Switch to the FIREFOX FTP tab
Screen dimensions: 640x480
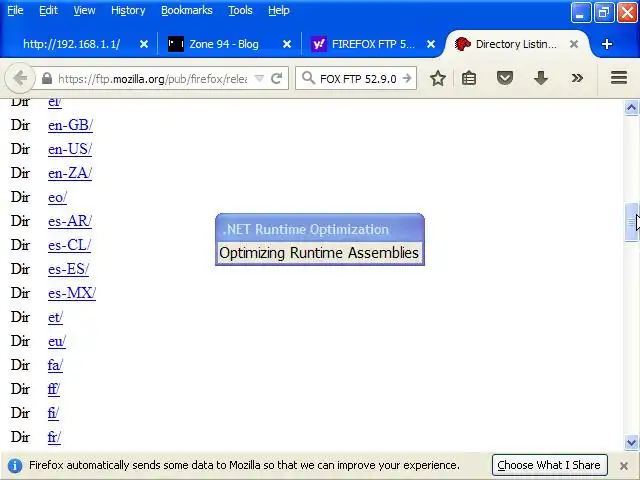coord(372,44)
